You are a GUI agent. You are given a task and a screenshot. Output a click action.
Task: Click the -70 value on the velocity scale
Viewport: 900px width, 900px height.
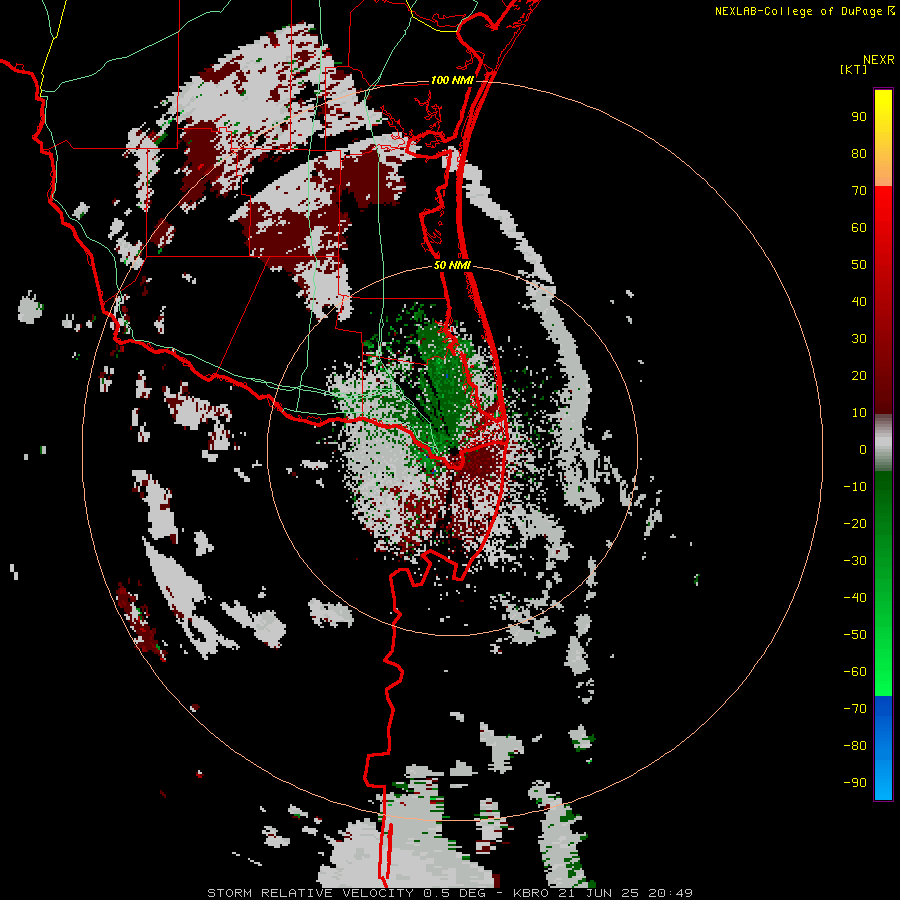[x=855, y=709]
